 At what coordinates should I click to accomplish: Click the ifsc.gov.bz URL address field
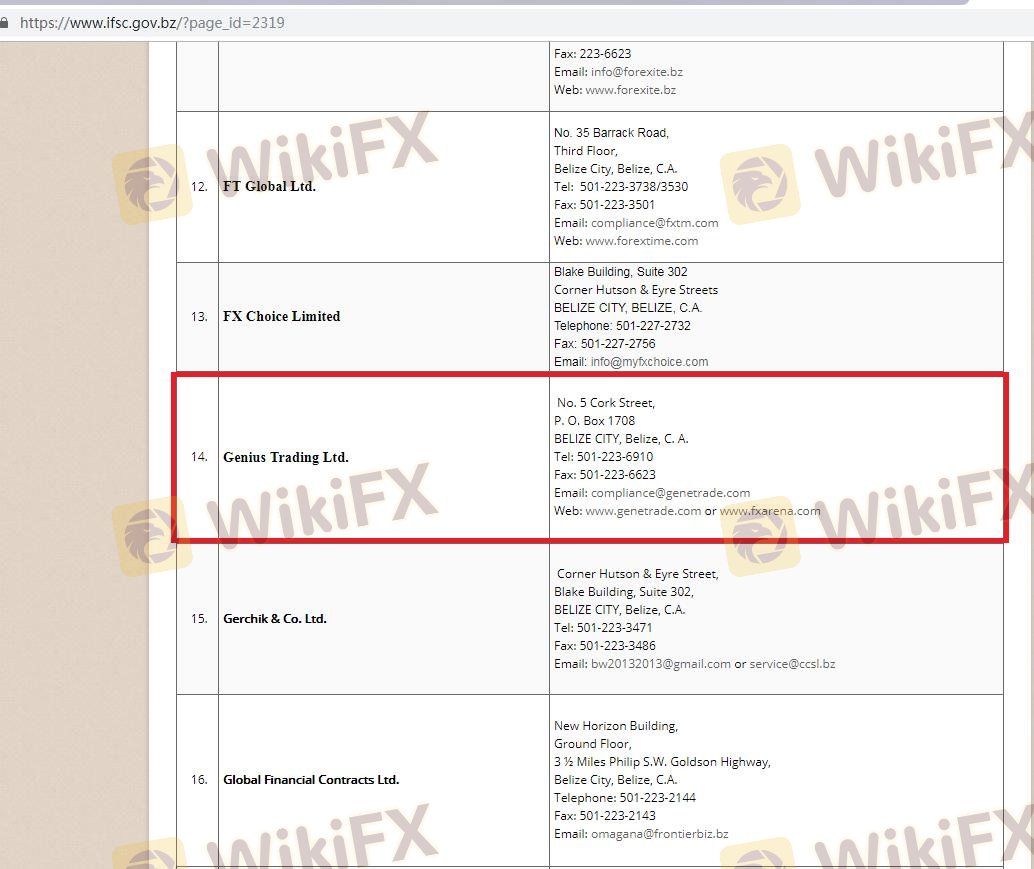(152, 22)
